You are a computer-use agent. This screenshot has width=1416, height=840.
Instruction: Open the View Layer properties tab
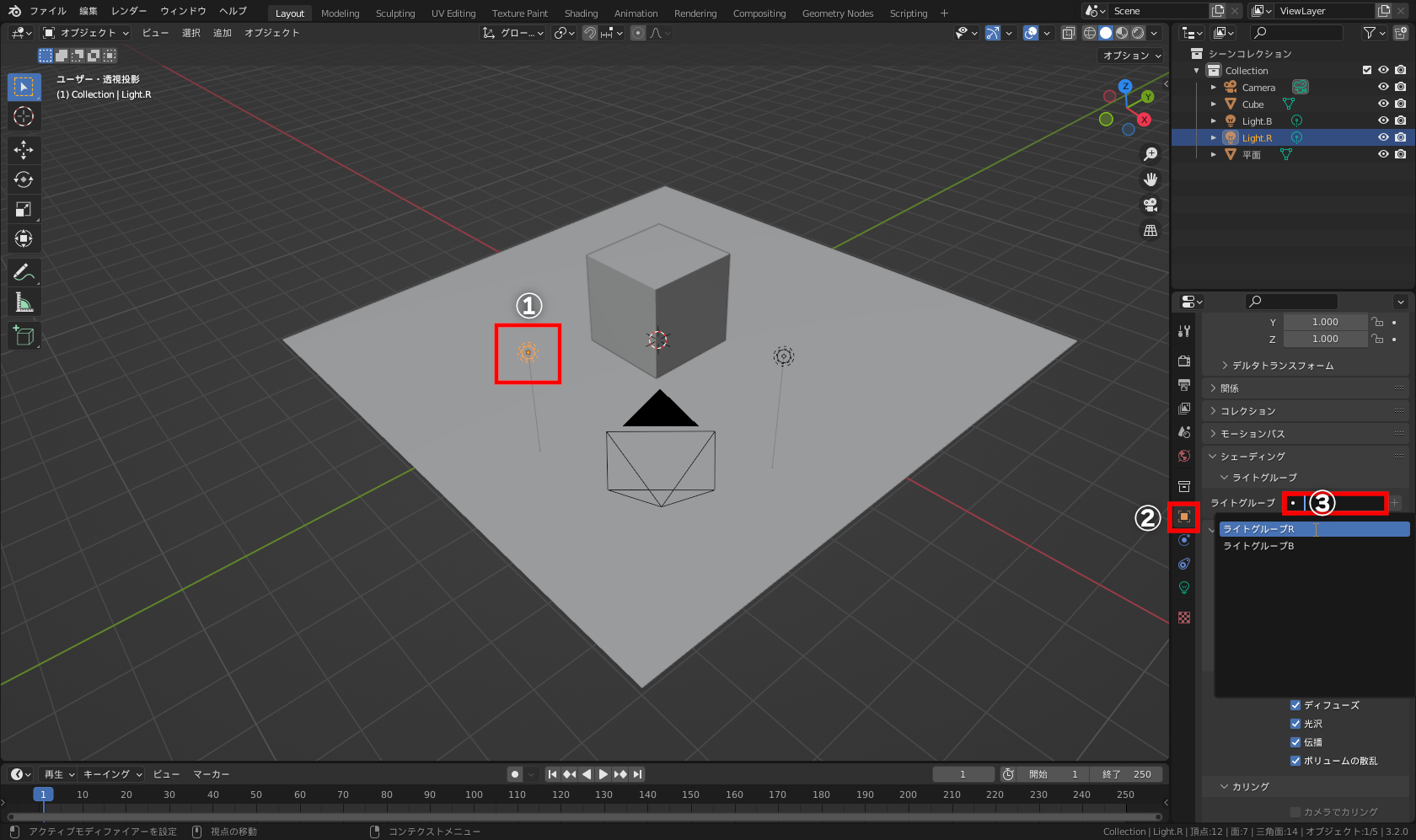pos(1184,409)
